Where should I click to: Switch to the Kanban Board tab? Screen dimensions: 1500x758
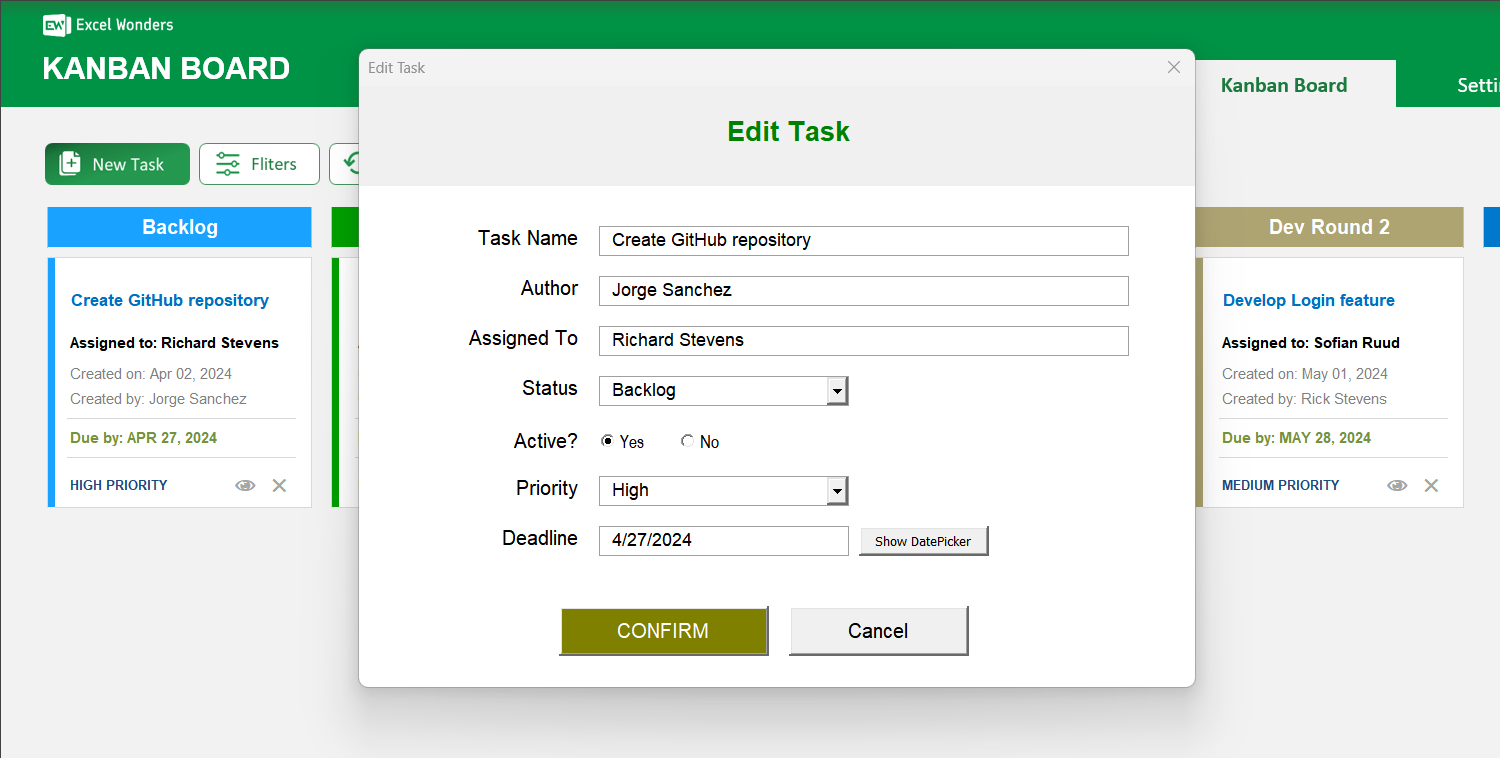pyautogui.click(x=1283, y=85)
